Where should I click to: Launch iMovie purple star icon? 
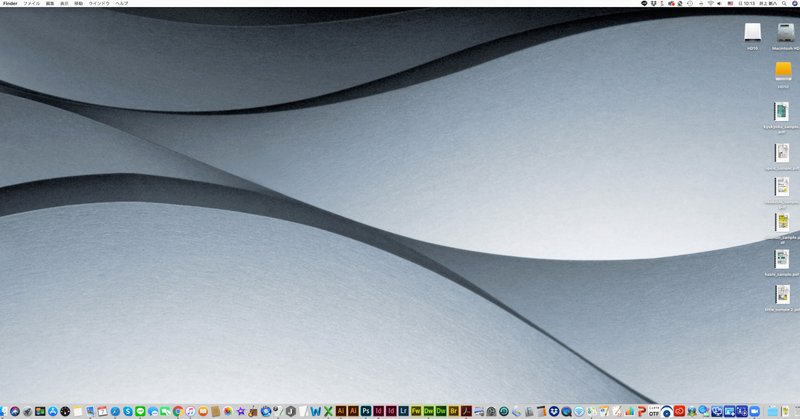(240, 411)
